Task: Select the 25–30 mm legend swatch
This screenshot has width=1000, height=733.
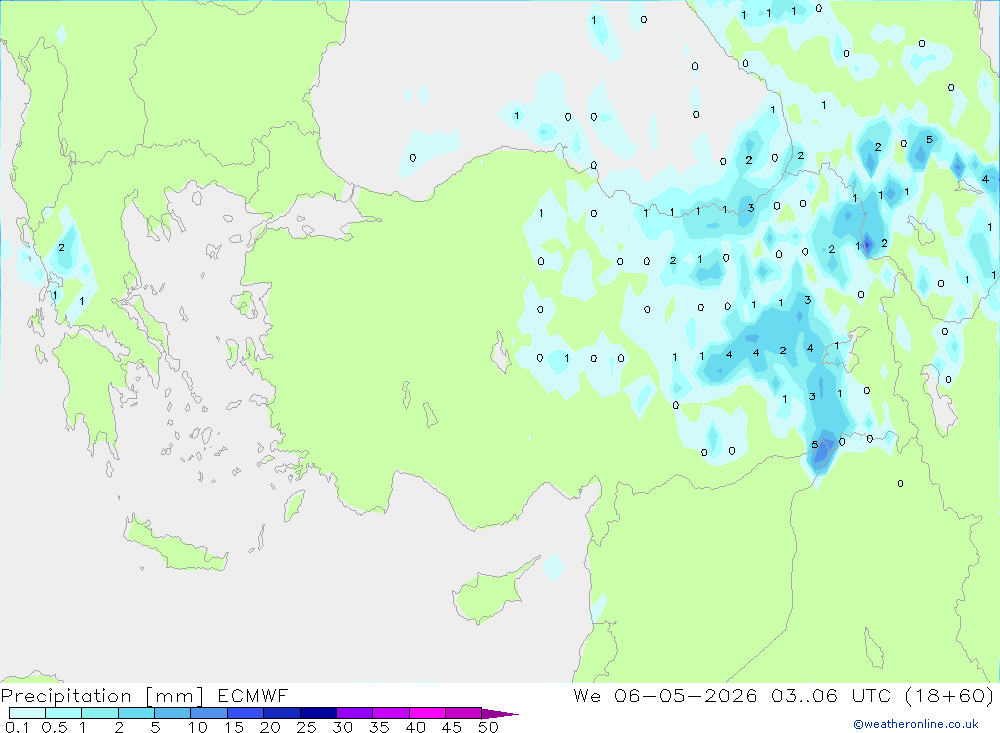Action: [x=318, y=713]
